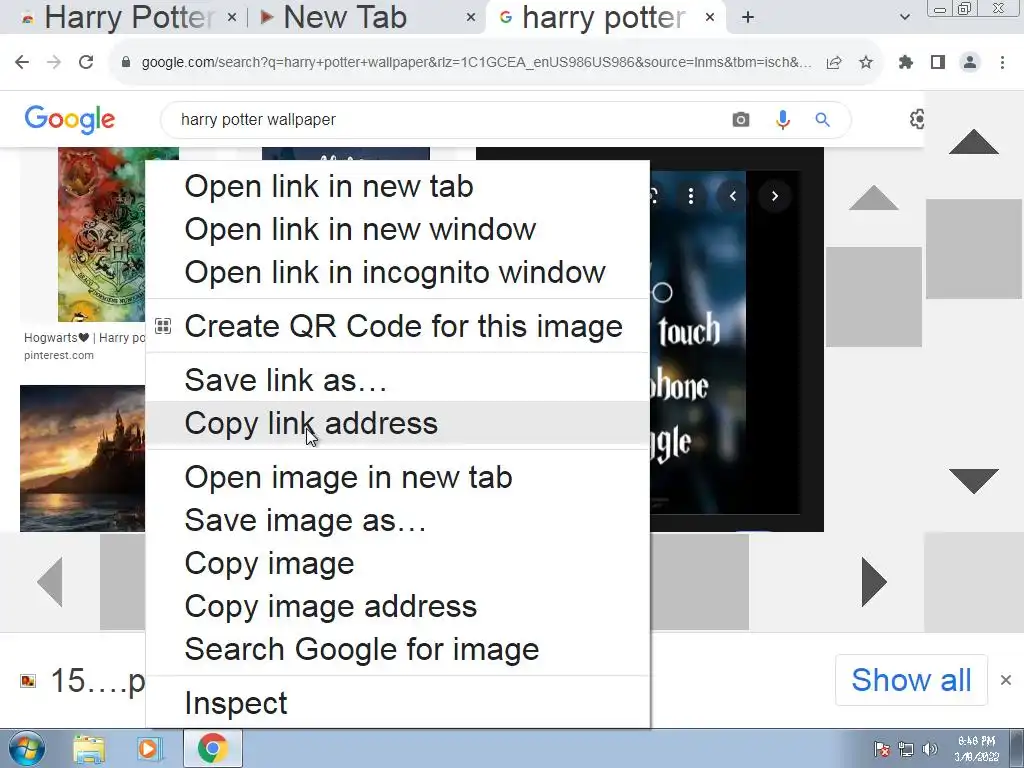
Task: Click Show all downloads button
Action: pos(912,680)
